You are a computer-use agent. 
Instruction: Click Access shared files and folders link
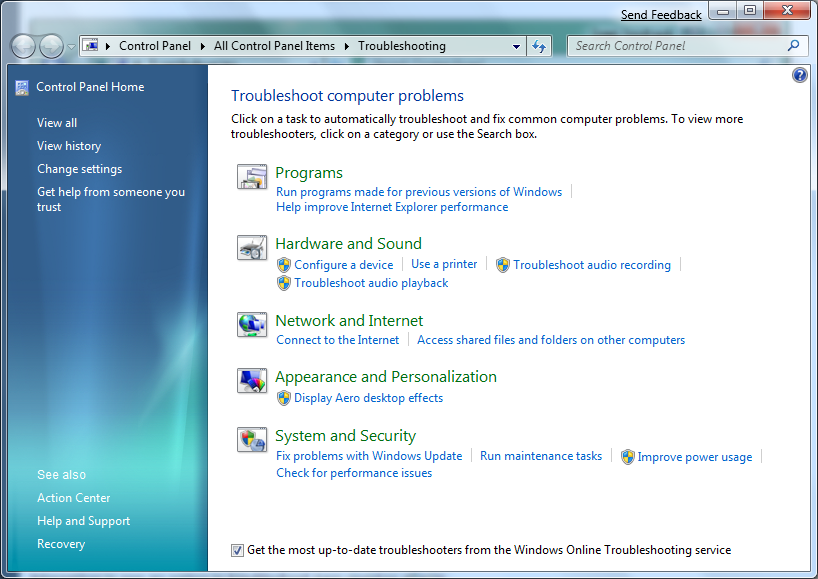[x=551, y=340]
